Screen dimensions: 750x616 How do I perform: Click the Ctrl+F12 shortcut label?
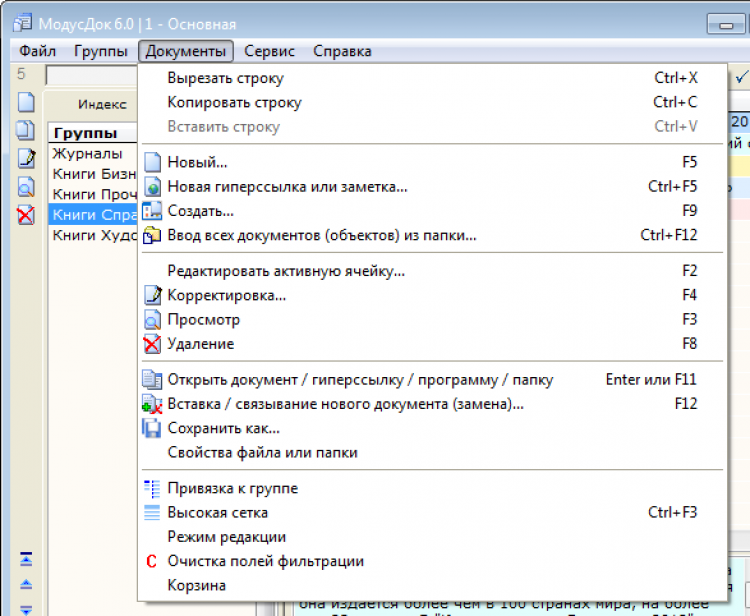(669, 235)
